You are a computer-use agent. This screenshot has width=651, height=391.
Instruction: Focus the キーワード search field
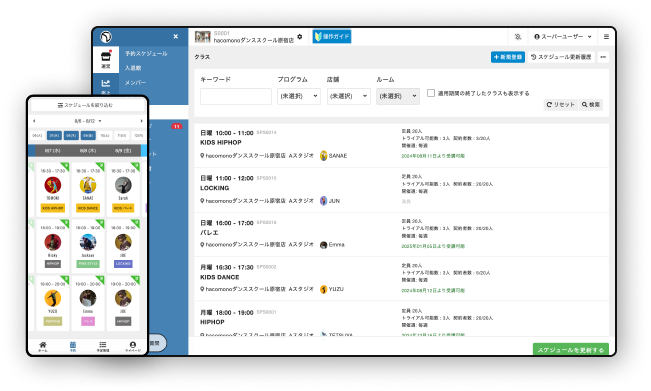pyautogui.click(x=236, y=96)
